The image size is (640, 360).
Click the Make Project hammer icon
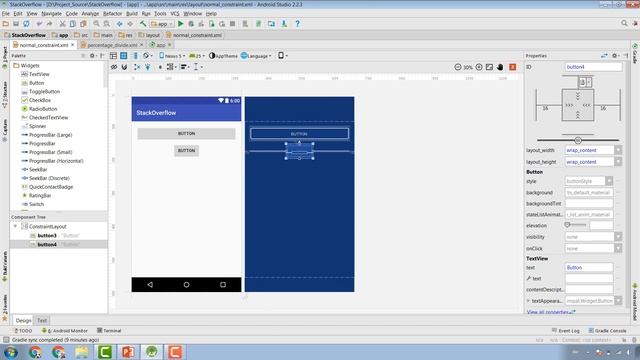point(143,24)
